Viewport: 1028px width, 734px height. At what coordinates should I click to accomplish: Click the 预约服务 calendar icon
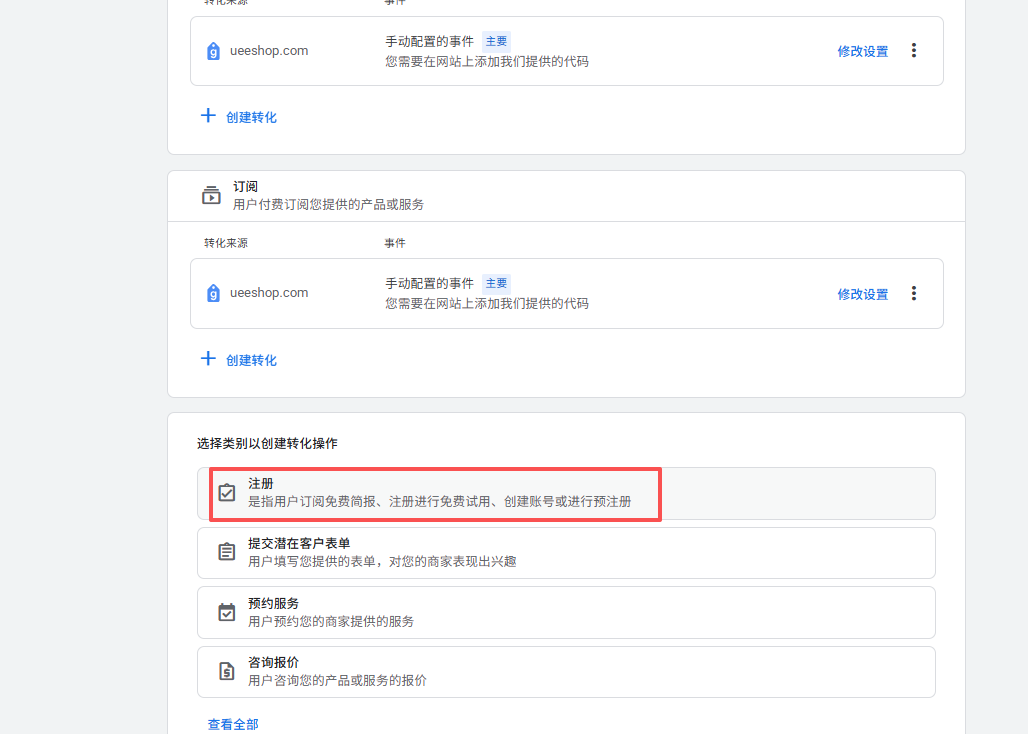227,612
